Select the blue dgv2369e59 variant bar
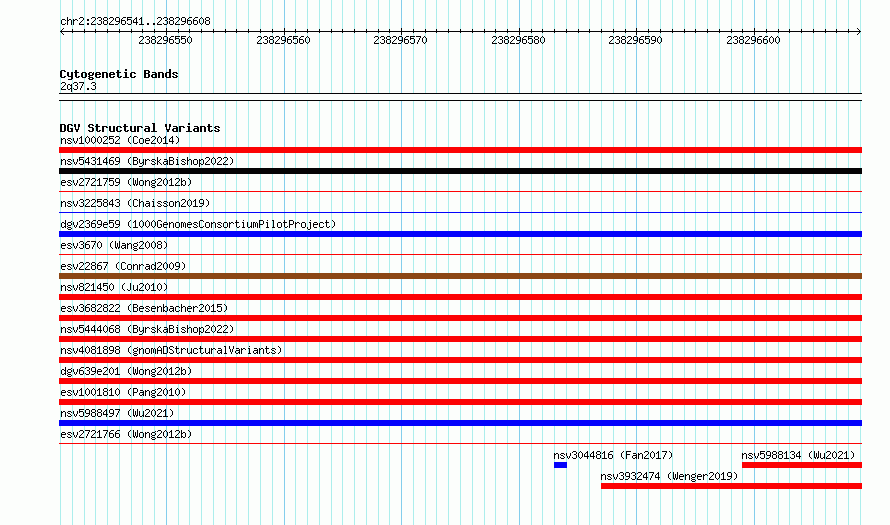 coord(460,234)
